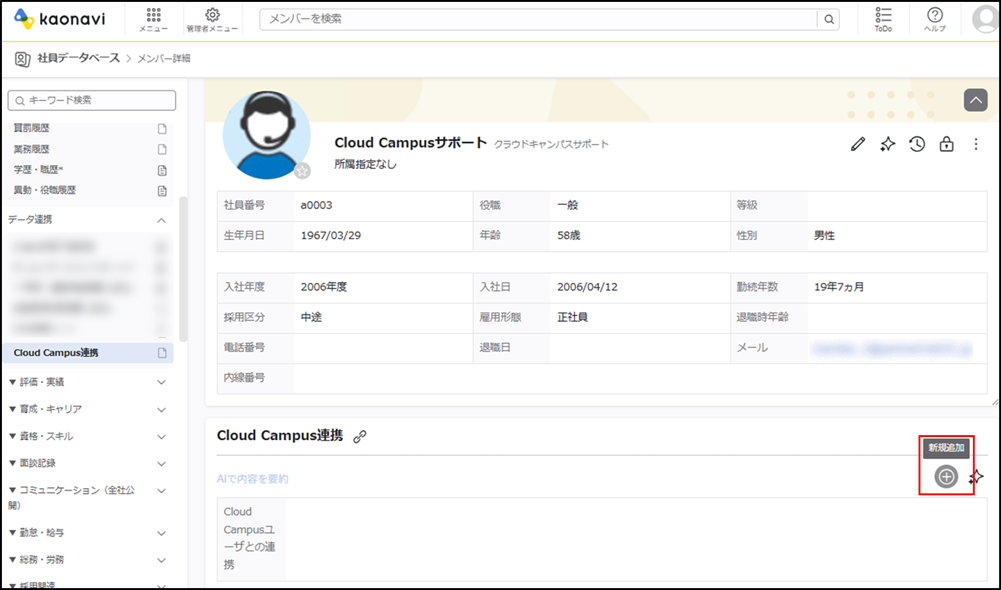1001x590 pixels.
Task: Click the sparkle icon next to plus button
Action: [x=977, y=476]
